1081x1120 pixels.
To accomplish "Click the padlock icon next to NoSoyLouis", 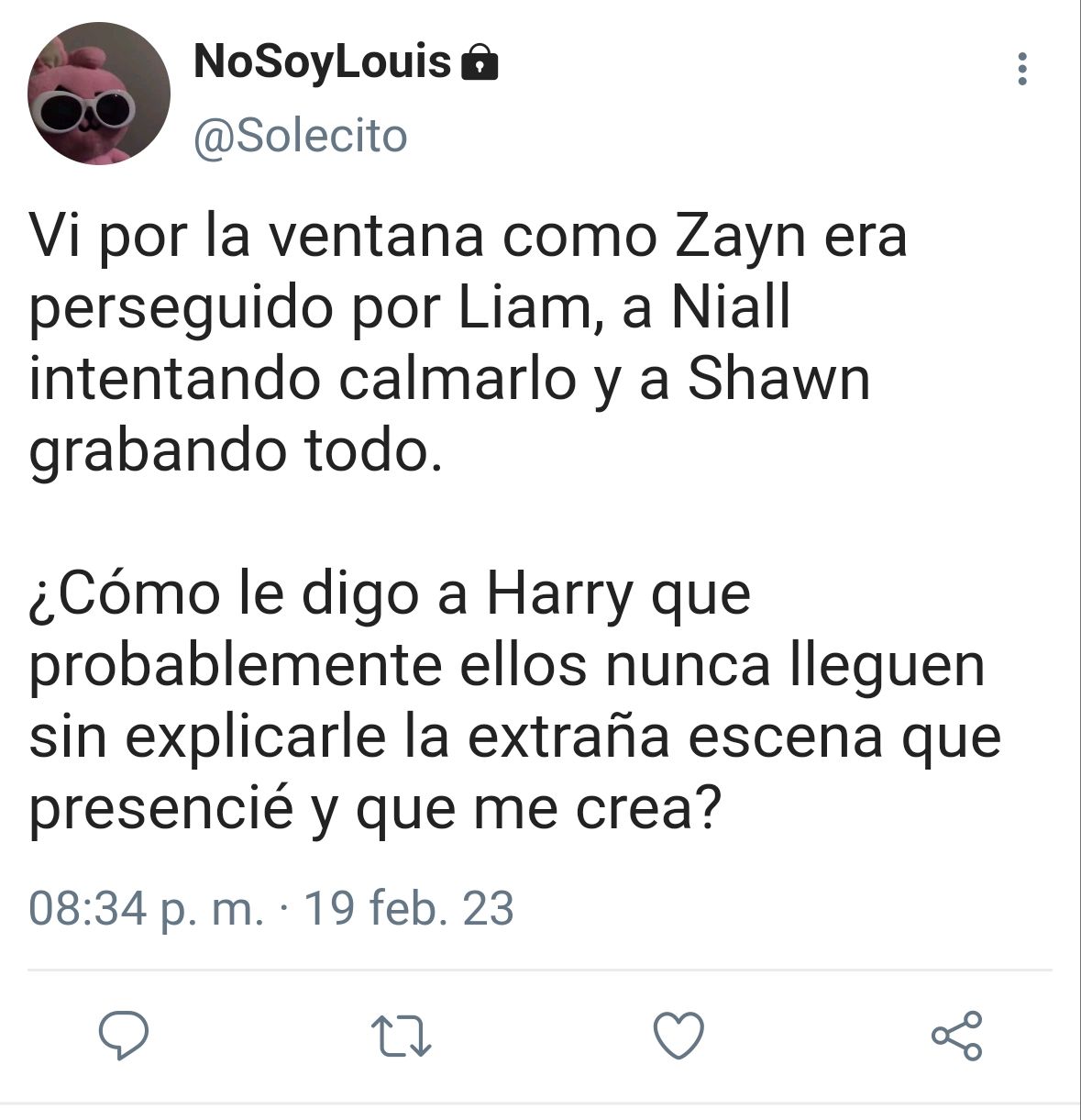I will click(x=478, y=63).
